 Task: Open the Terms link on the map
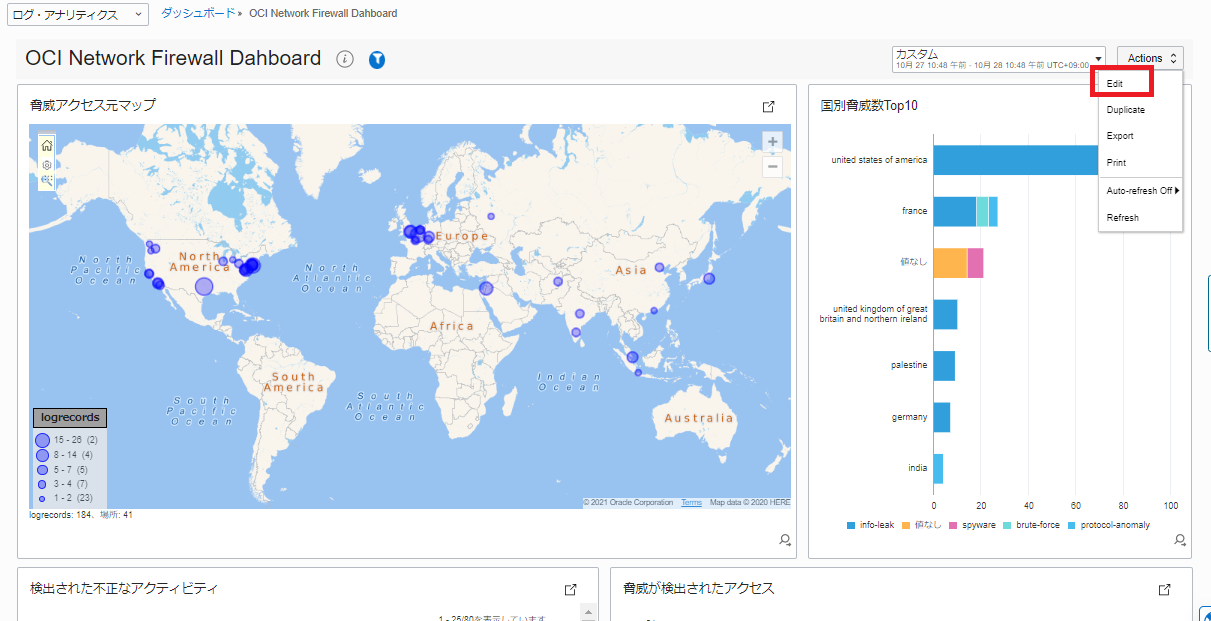pos(690,500)
